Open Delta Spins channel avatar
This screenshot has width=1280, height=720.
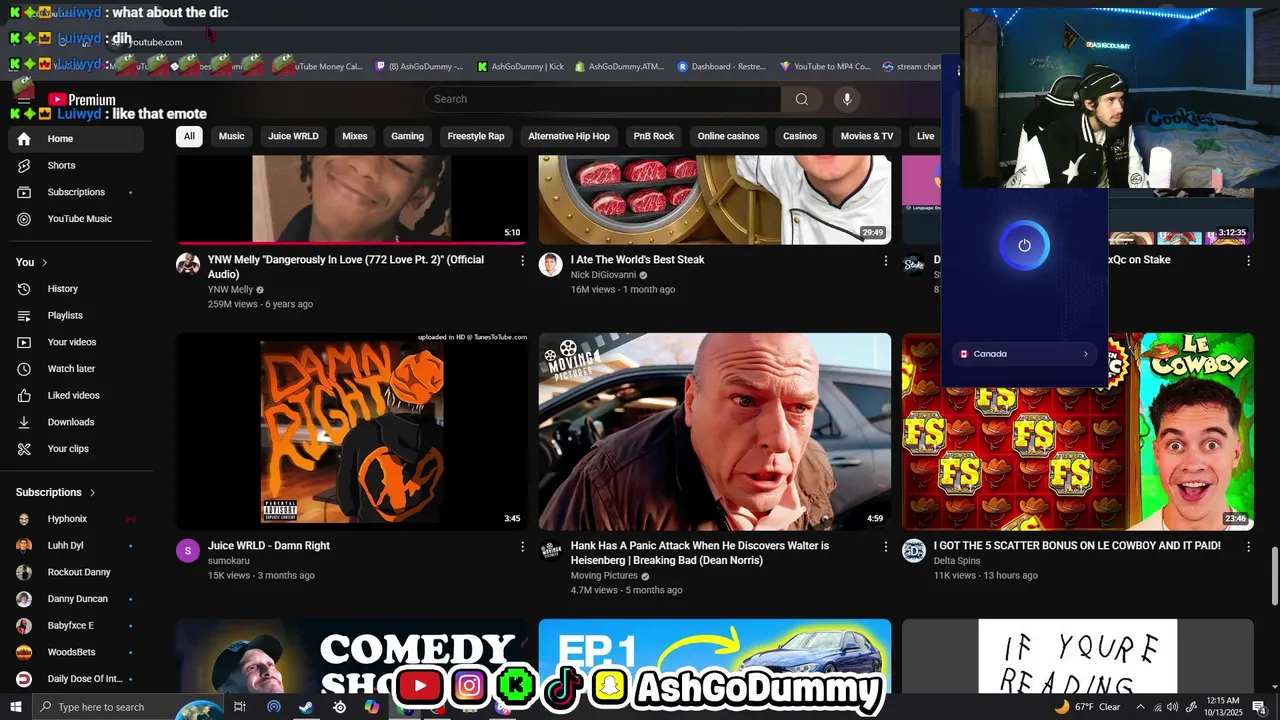pos(914,550)
